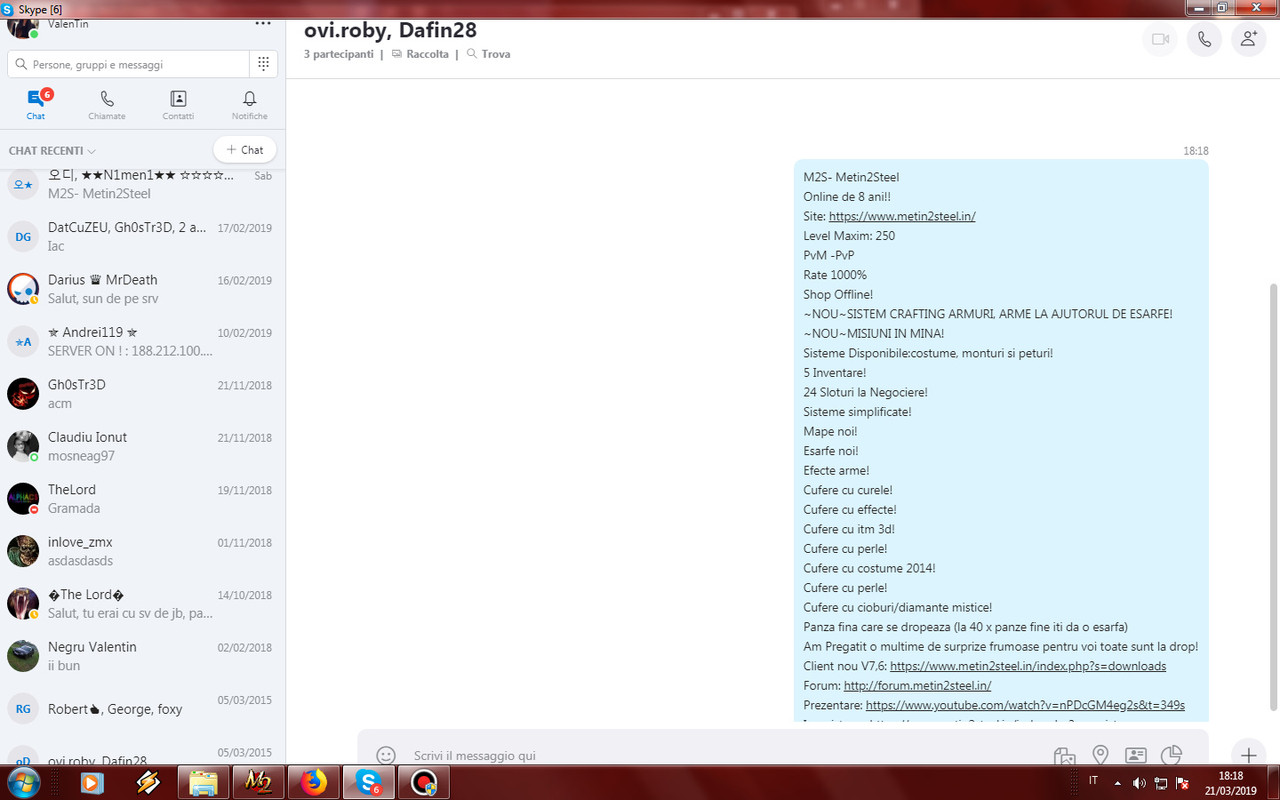Screen dimensions: 1280x800
Task: Click the chat title ovi.roby, Dafin28
Action: click(390, 30)
